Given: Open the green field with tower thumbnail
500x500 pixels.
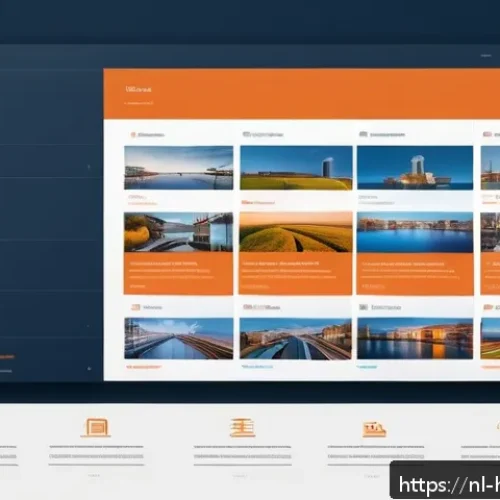Looking at the screenshot, I should 296,168.
